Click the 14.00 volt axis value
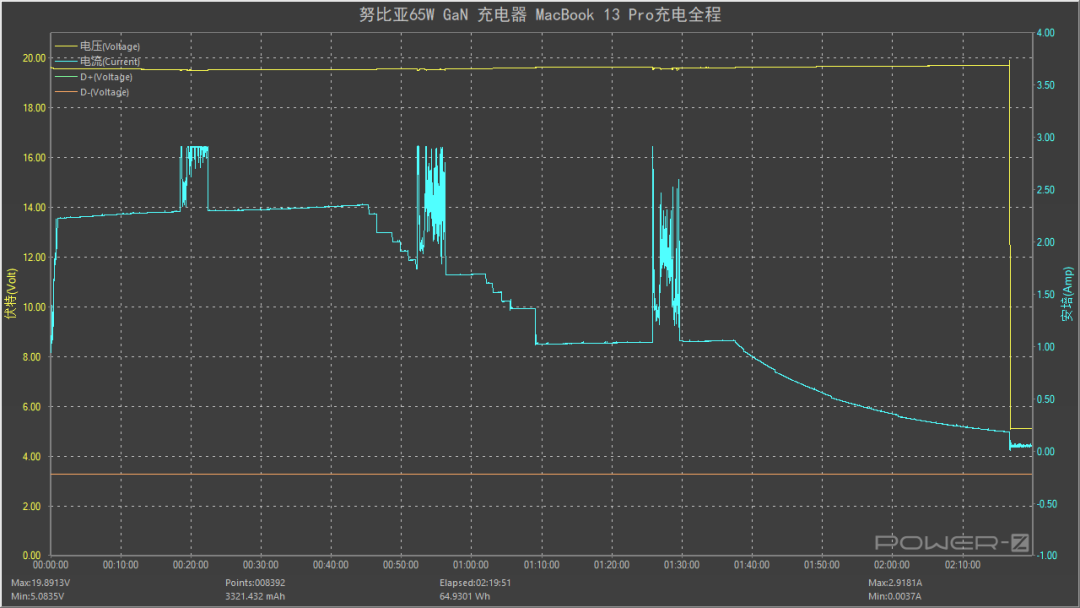The image size is (1080, 608). pyautogui.click(x=34, y=208)
